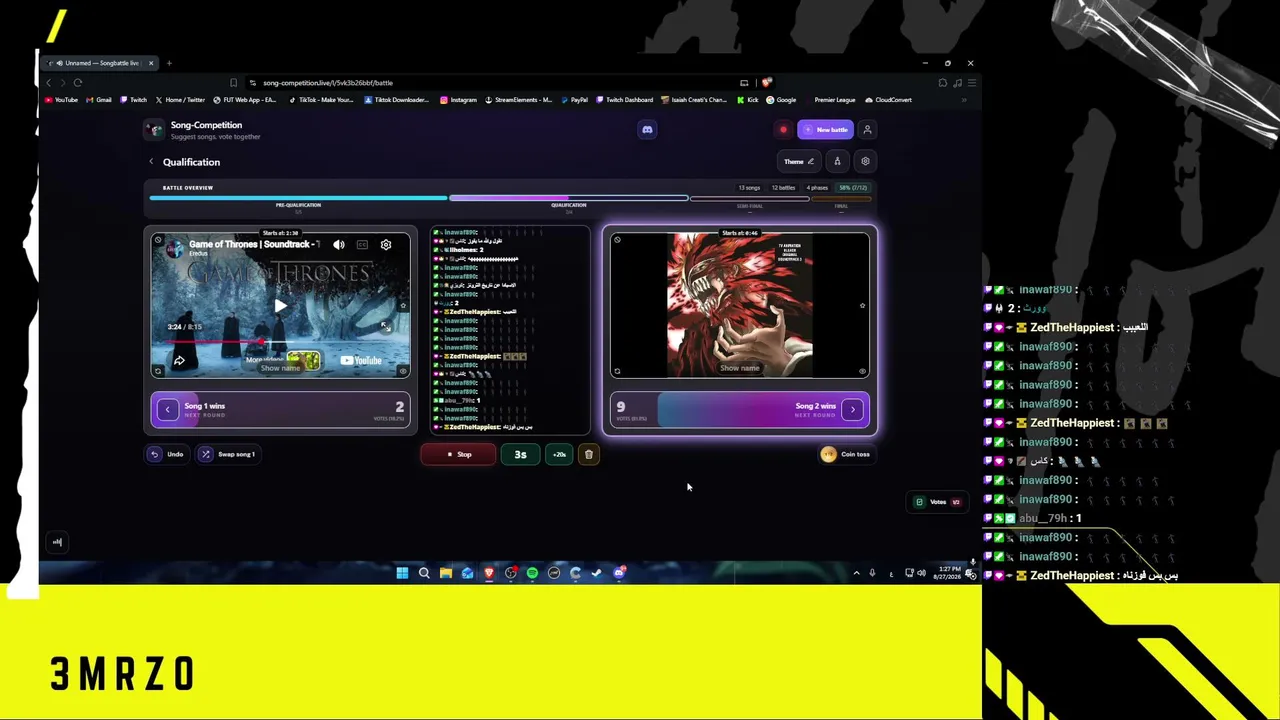The image size is (1280, 720).
Task: Open the user profile icon
Action: tap(867, 130)
